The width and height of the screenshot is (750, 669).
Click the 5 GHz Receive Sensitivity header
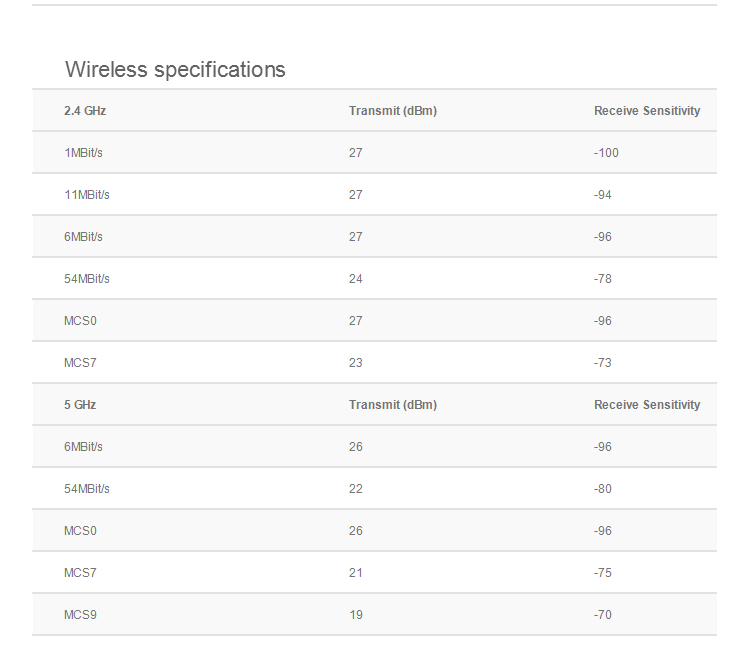tap(647, 405)
